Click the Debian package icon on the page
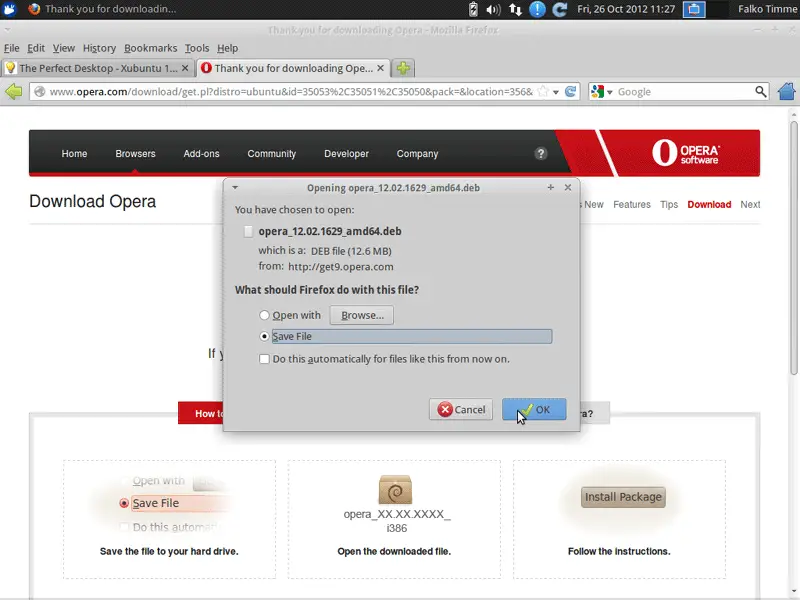The height and width of the screenshot is (600, 800). coord(395,490)
